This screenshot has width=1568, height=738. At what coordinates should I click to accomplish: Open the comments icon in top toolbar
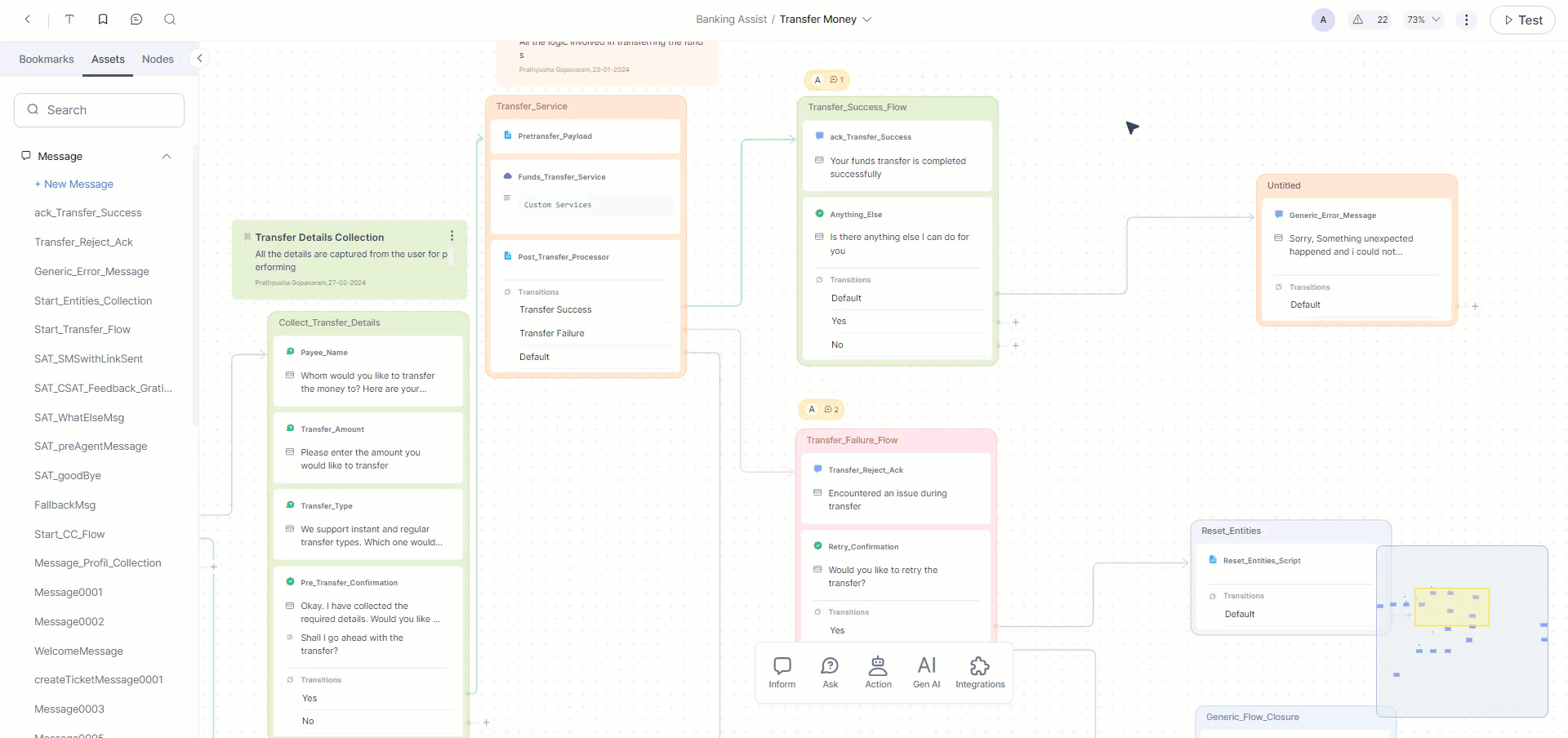tap(136, 20)
